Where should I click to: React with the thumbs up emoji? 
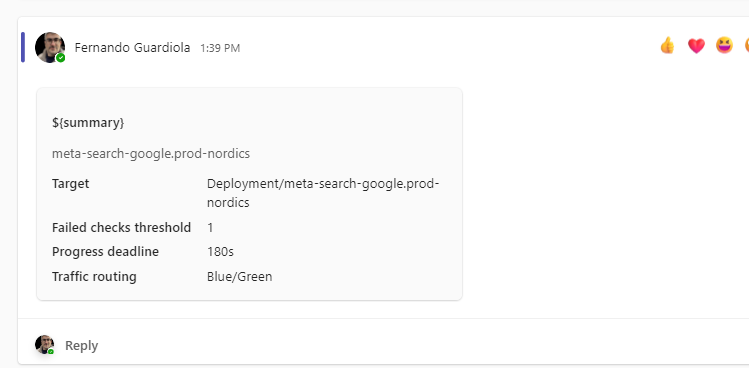pyautogui.click(x=667, y=45)
